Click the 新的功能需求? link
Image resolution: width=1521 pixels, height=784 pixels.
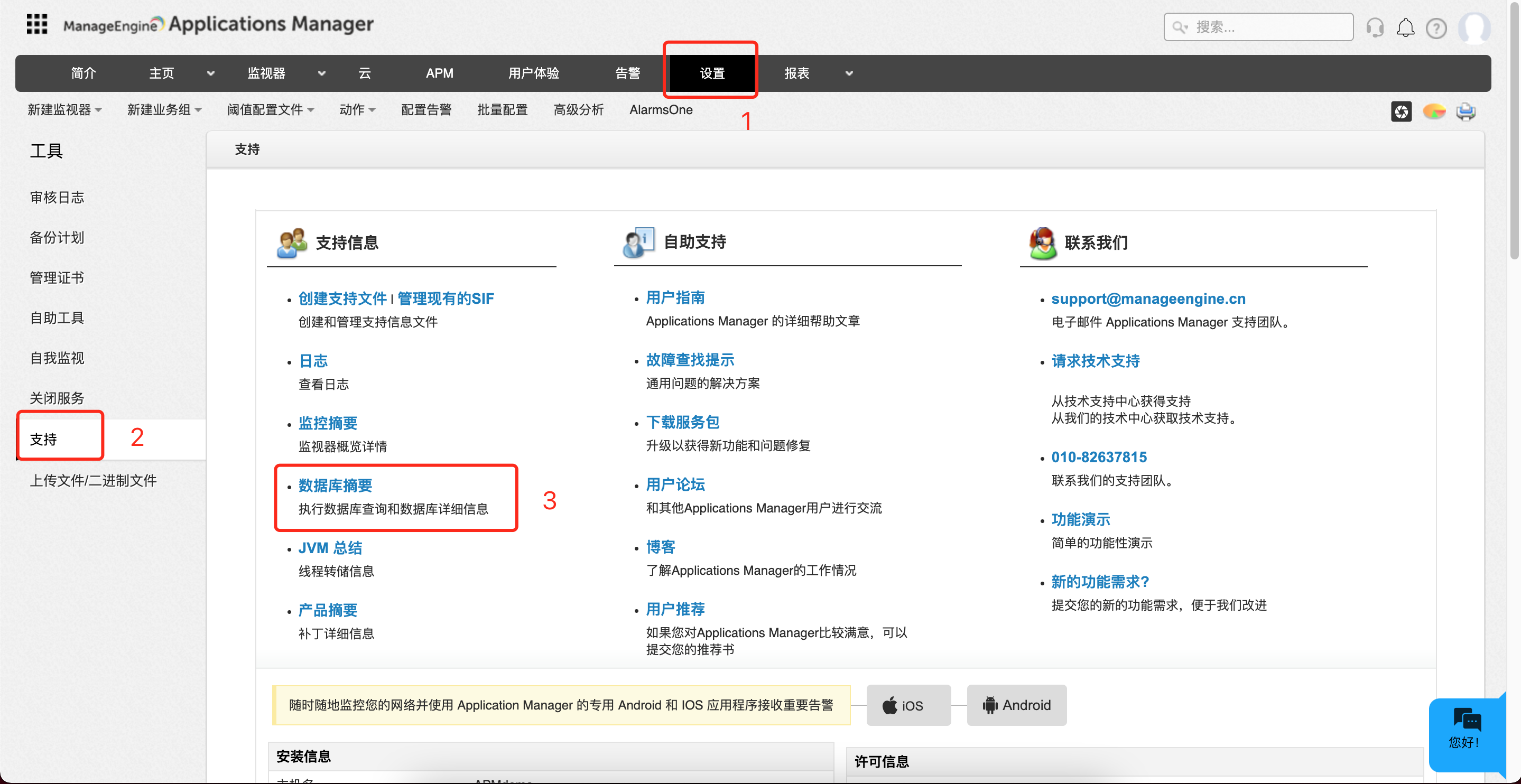(1100, 582)
